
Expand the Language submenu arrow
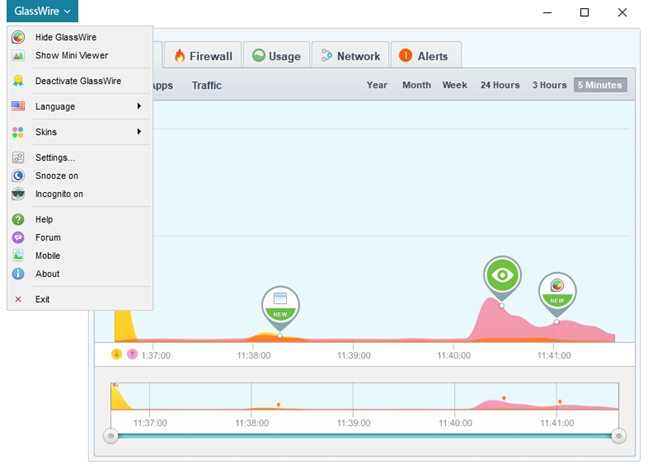[139, 106]
